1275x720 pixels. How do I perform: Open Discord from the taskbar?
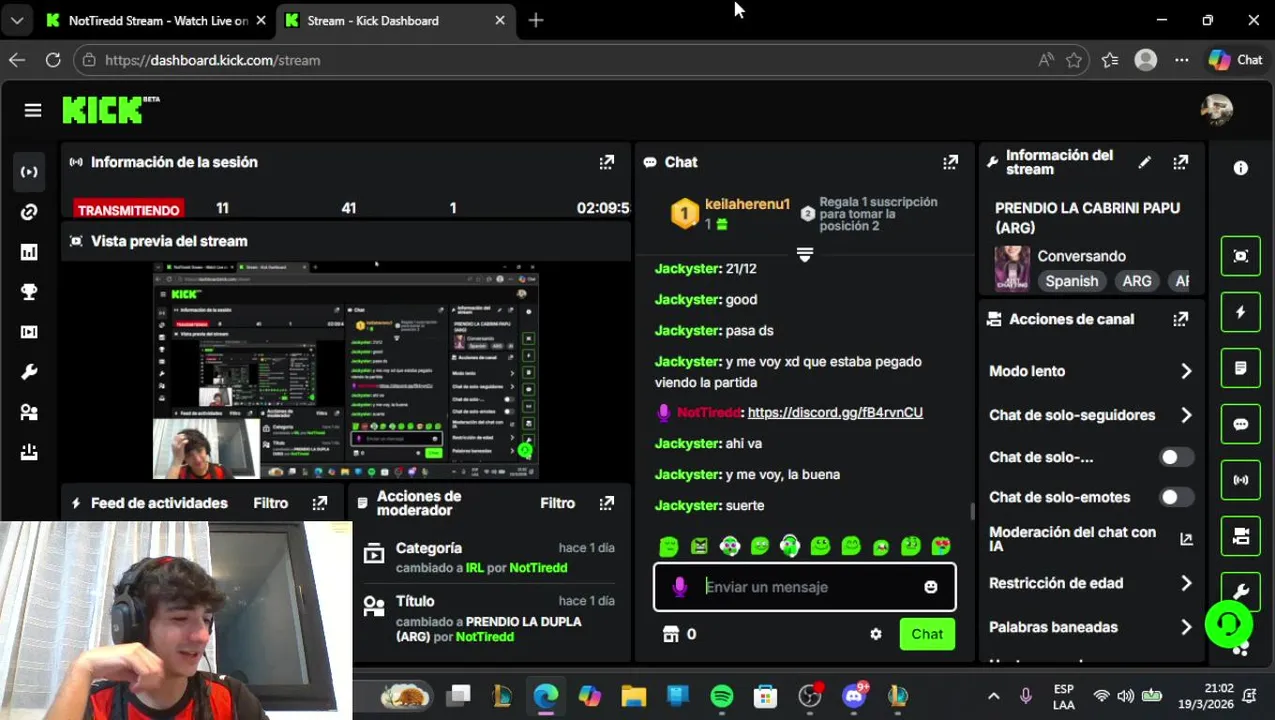[x=854, y=696]
